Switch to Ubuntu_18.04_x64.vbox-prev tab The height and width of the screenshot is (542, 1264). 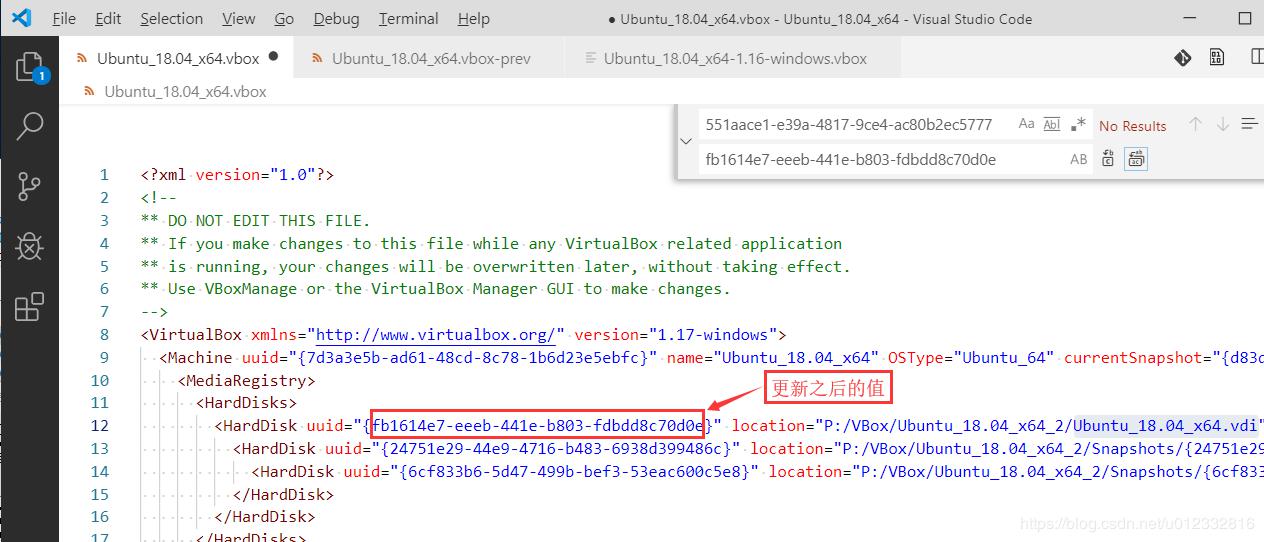click(x=431, y=59)
